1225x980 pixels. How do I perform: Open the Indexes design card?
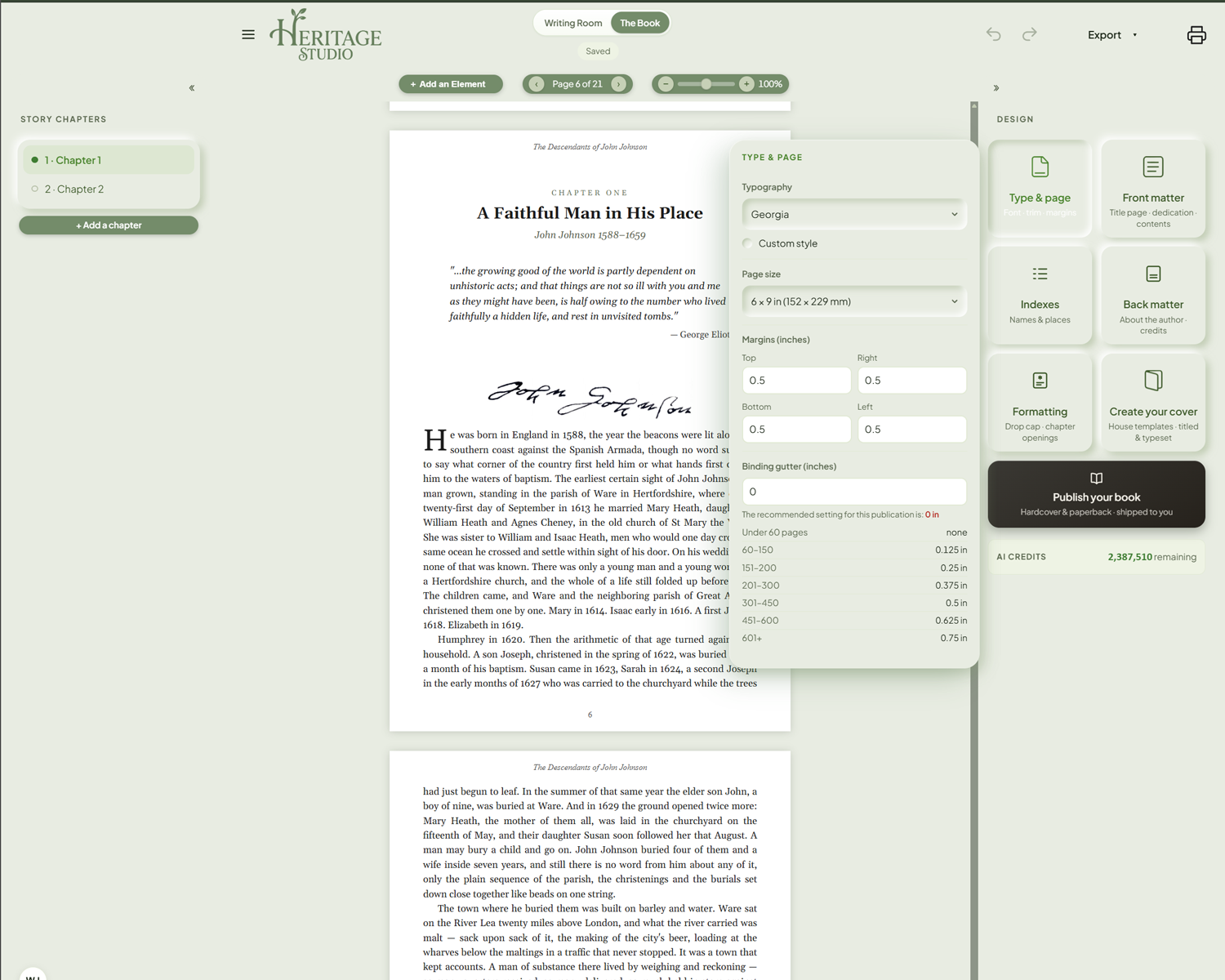1040,295
